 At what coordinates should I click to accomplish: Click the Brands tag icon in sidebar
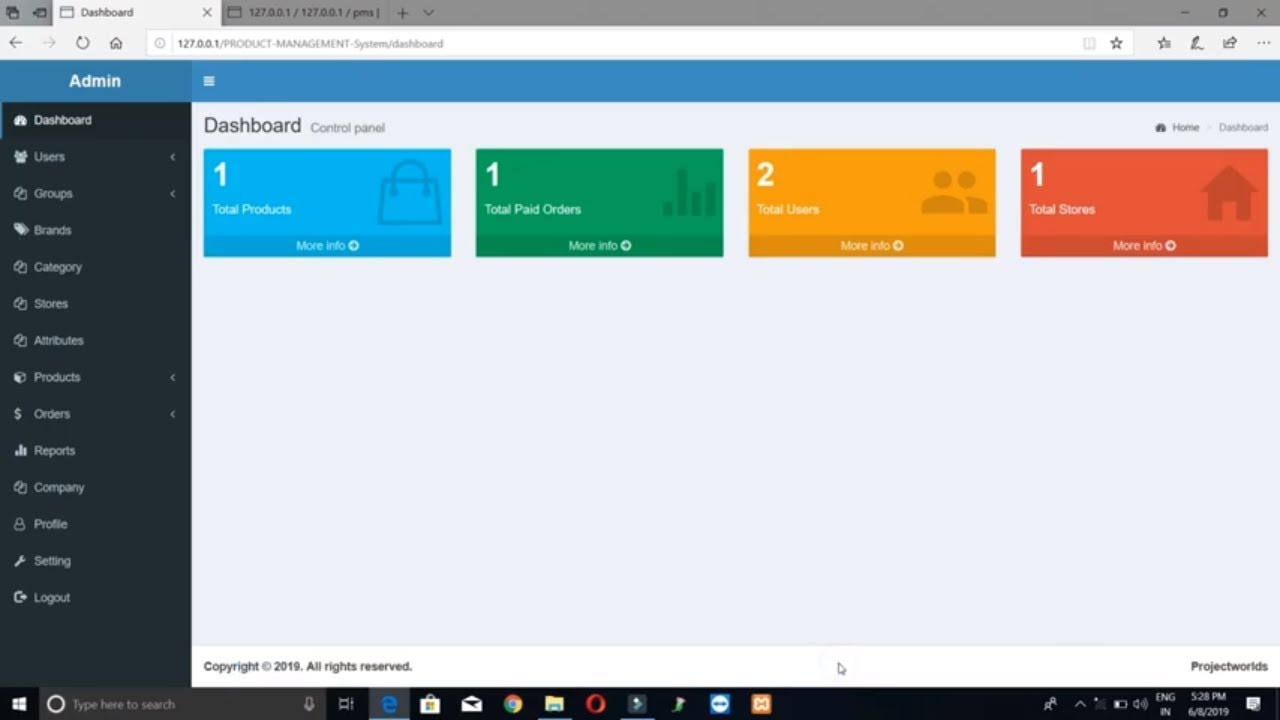coord(20,230)
